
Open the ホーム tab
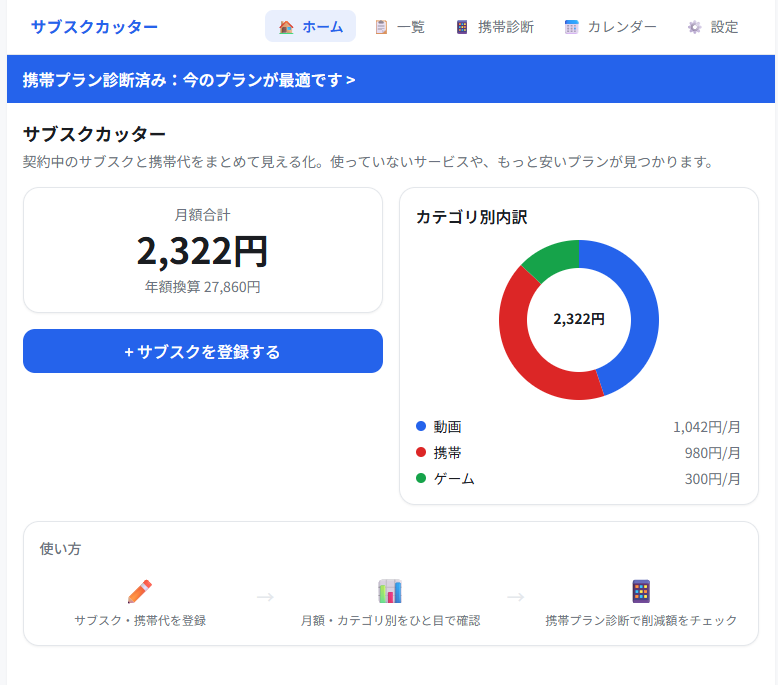tap(310, 26)
